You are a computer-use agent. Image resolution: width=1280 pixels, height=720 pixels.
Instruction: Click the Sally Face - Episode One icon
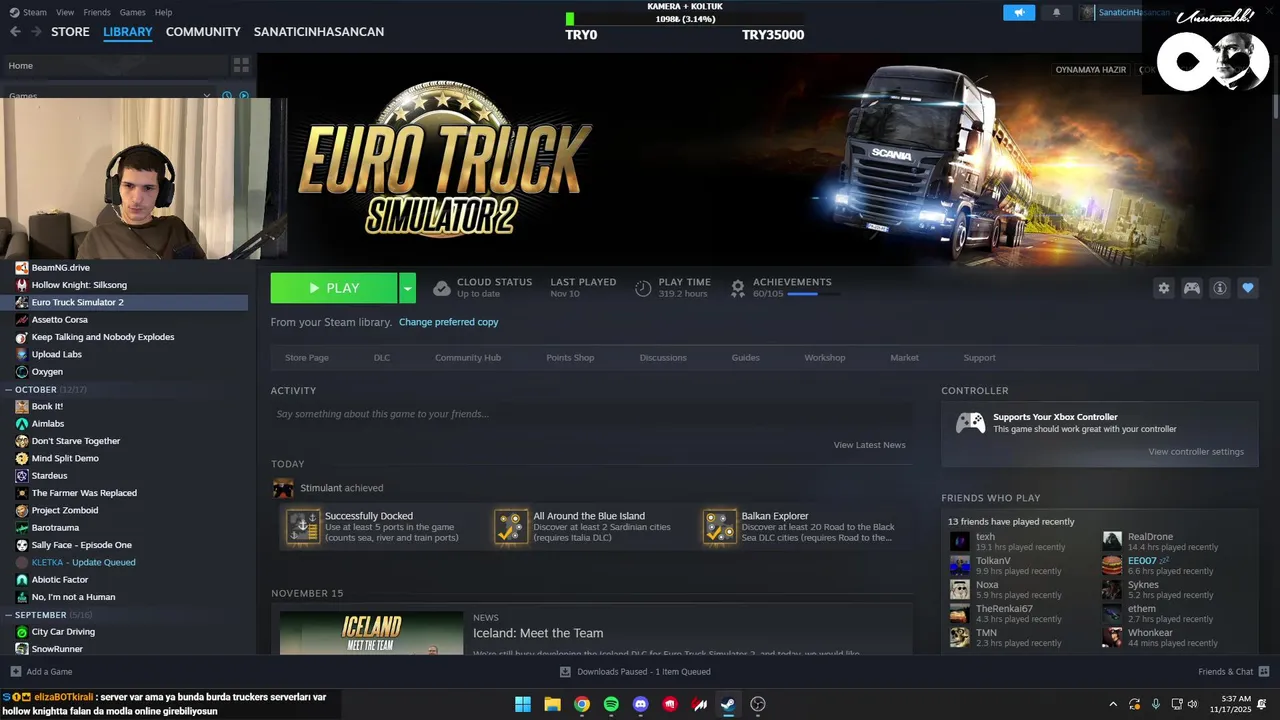click(22, 545)
